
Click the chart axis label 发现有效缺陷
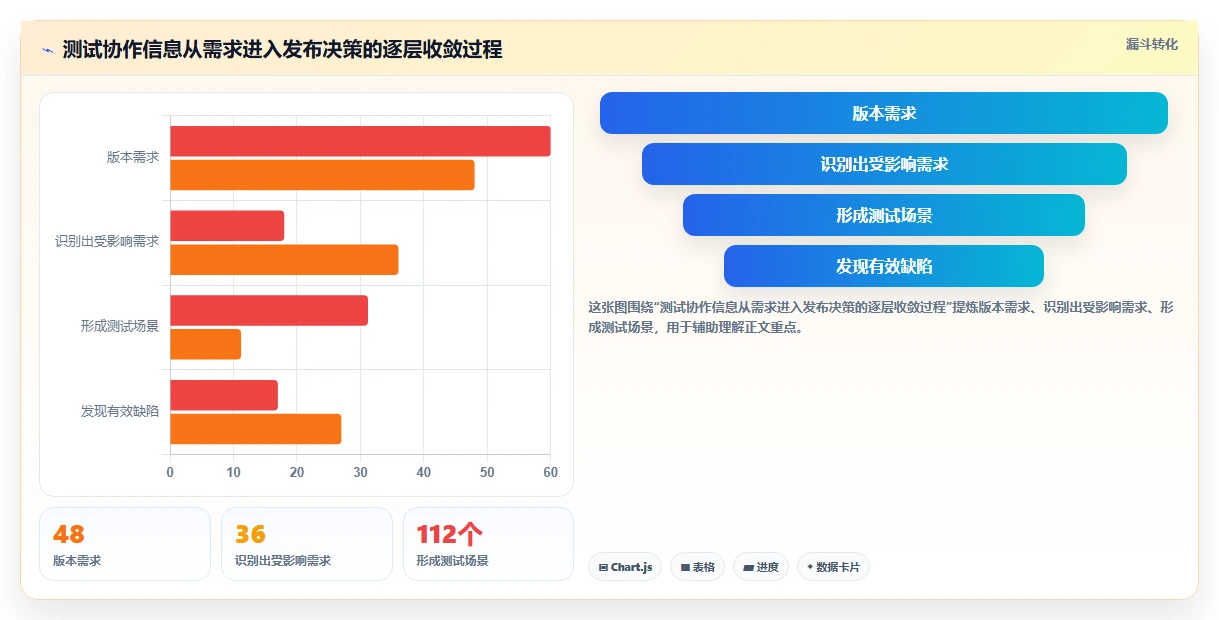point(120,411)
